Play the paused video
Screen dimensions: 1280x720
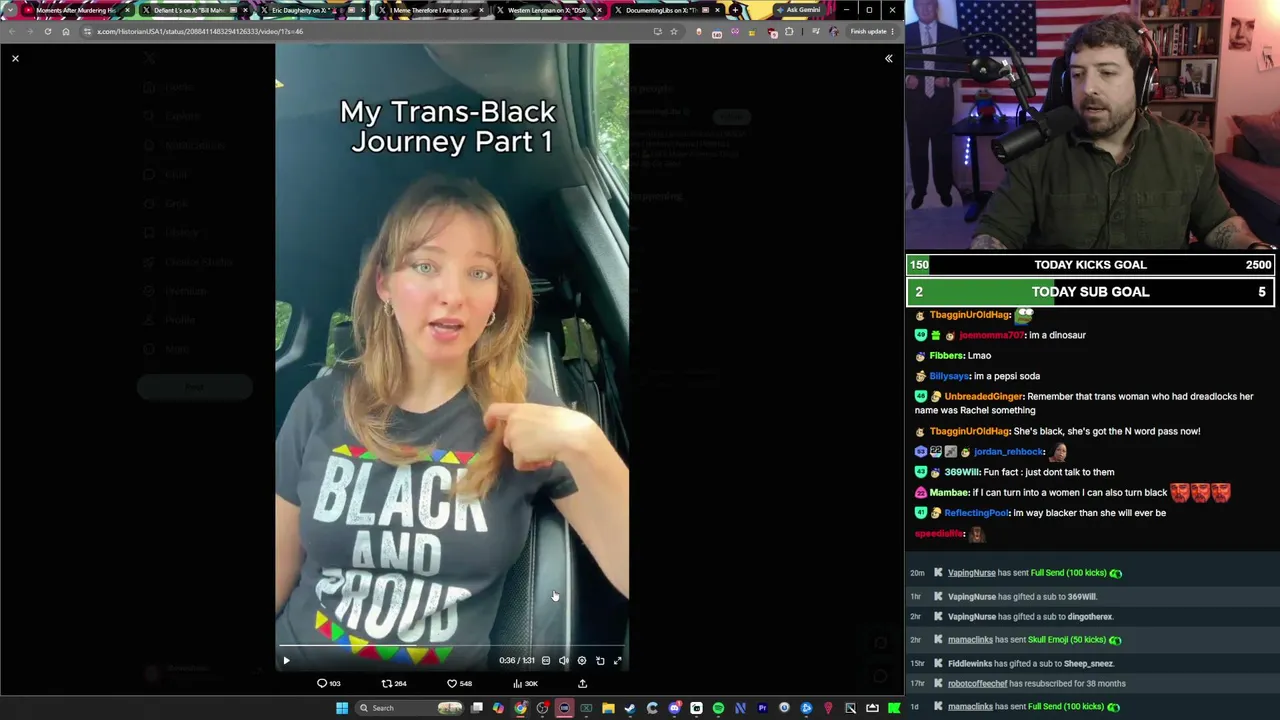point(286,660)
